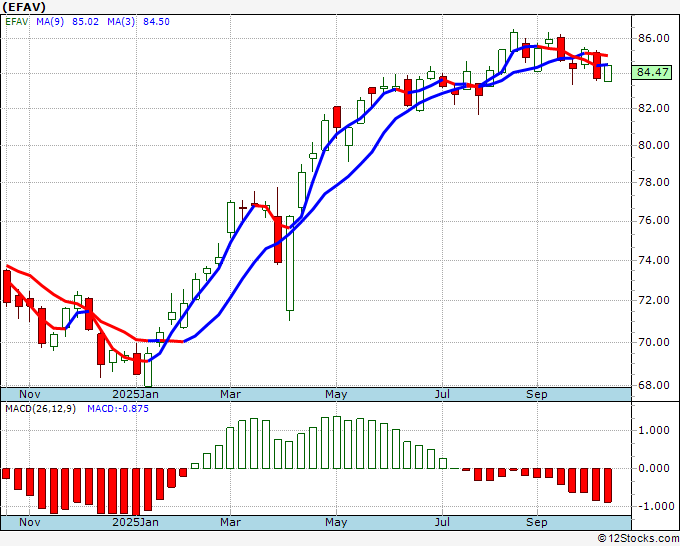Click the last red MACD histogram bar
Image resolution: width=680 pixels, height=546 pixels.
(x=608, y=485)
